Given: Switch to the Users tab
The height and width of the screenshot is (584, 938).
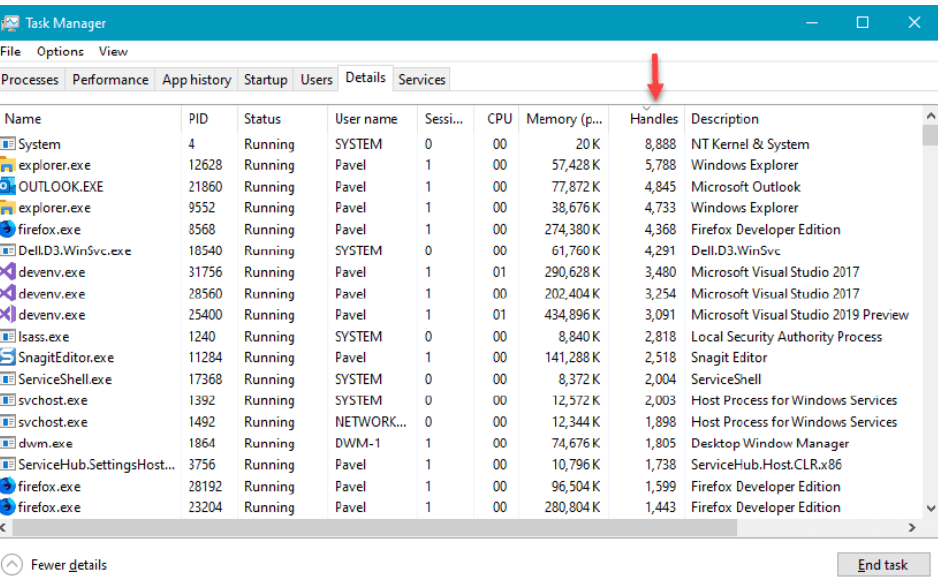Looking at the screenshot, I should (x=316, y=80).
